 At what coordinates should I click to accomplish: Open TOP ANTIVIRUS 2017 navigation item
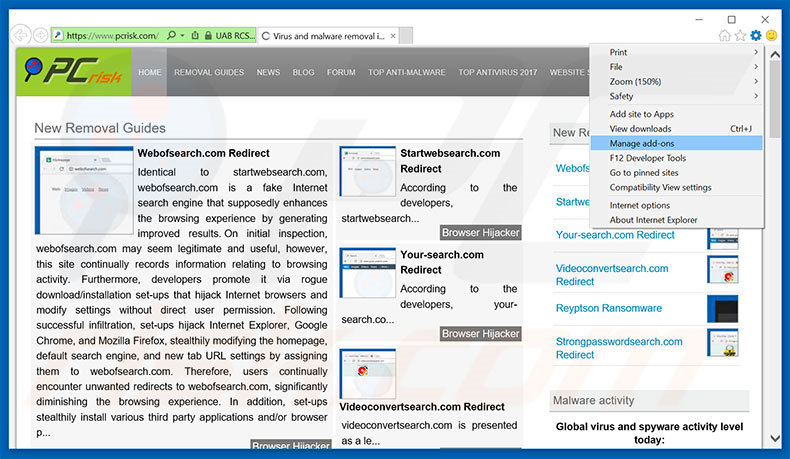[498, 72]
